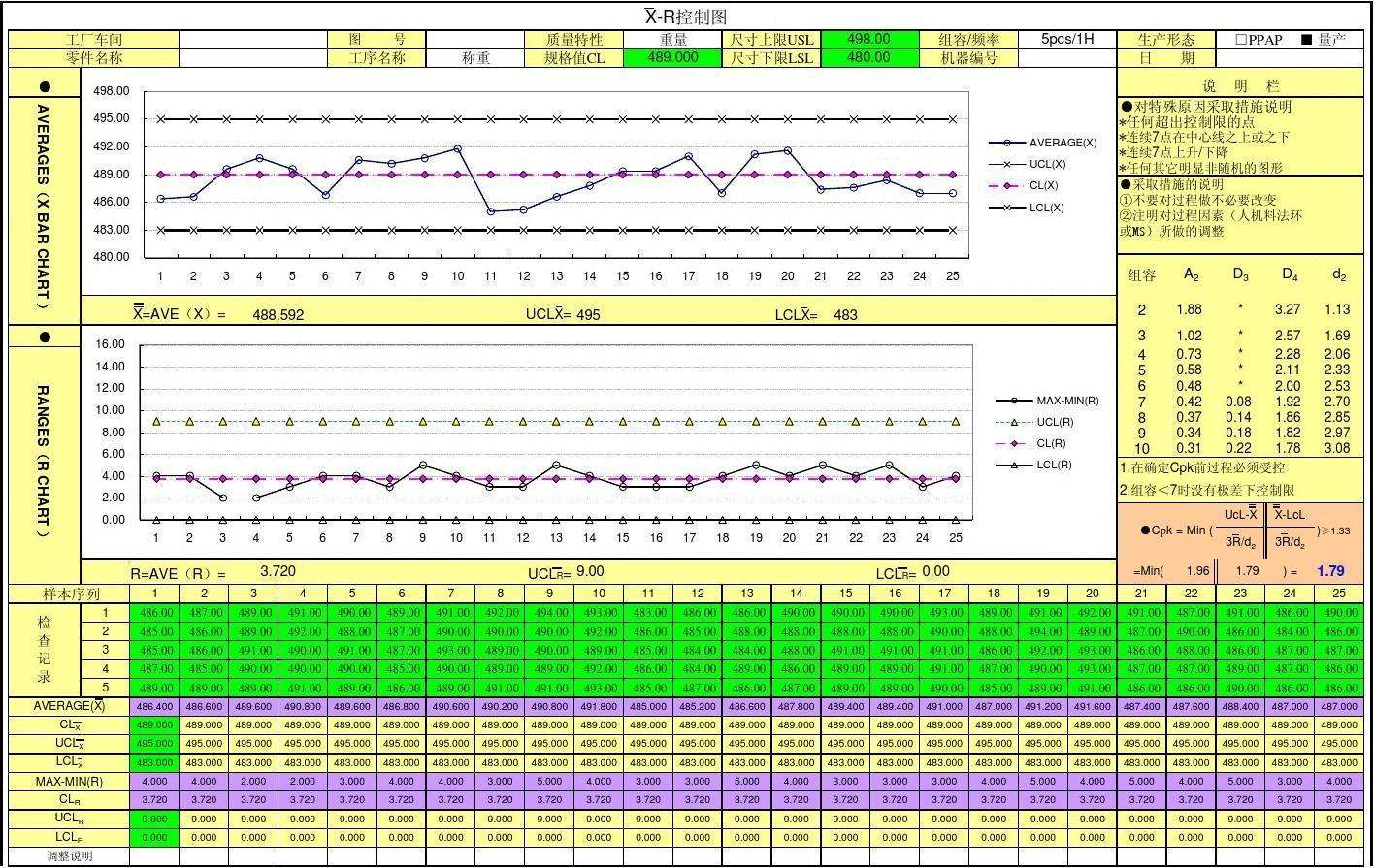
Task: Select the 机器编号 label cell
Action: tap(968, 57)
